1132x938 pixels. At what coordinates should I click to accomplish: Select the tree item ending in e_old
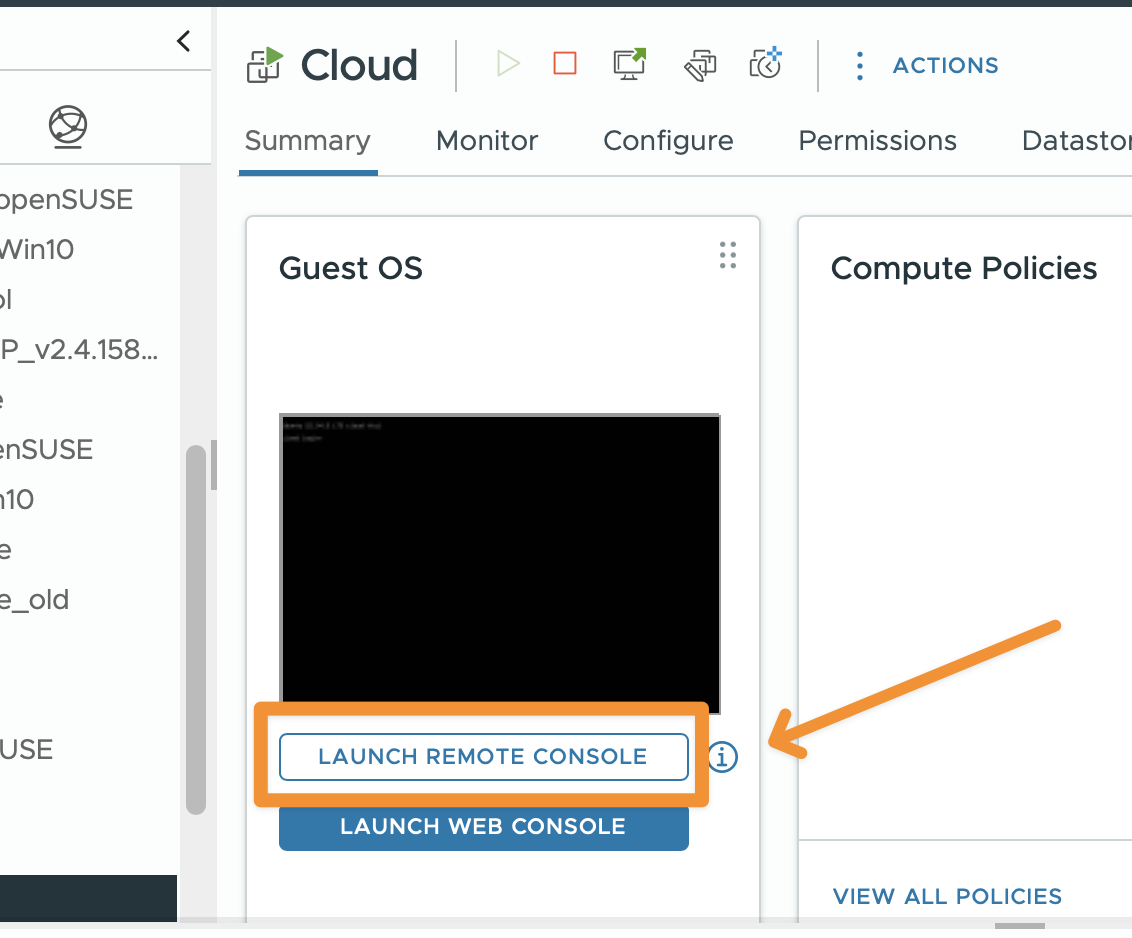click(35, 600)
